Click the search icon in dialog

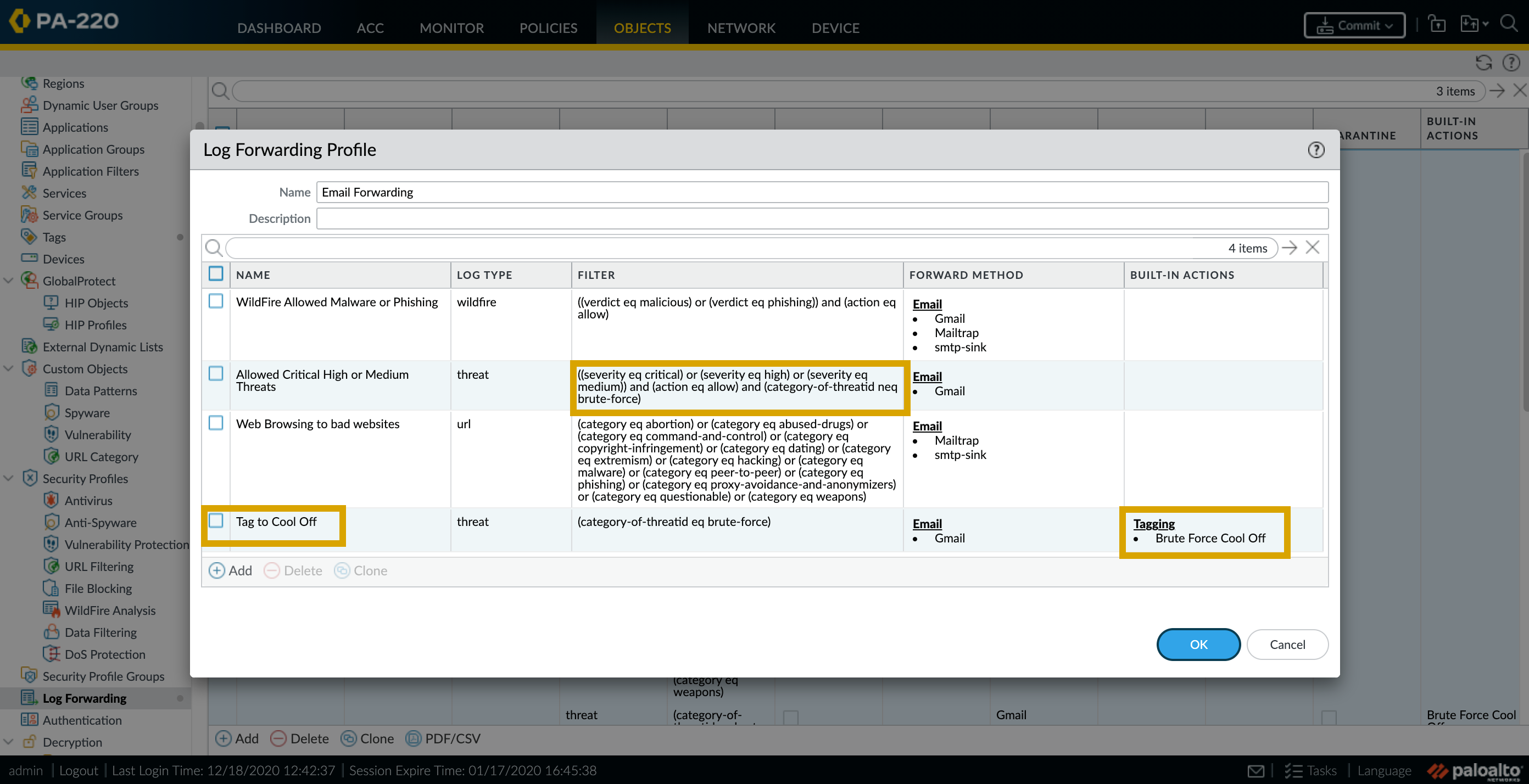[213, 247]
